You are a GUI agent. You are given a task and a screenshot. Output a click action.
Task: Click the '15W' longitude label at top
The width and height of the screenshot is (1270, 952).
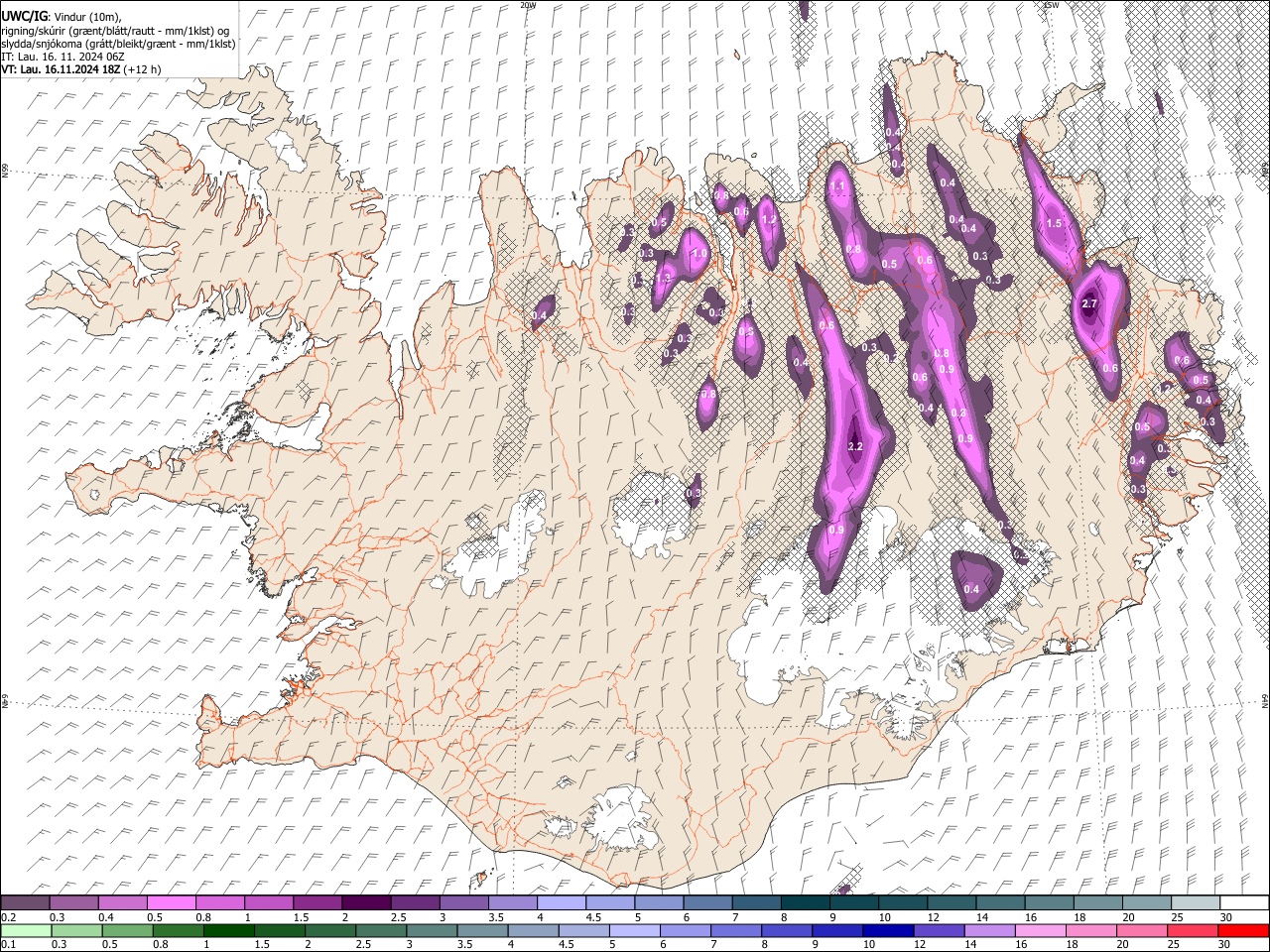(x=1051, y=5)
